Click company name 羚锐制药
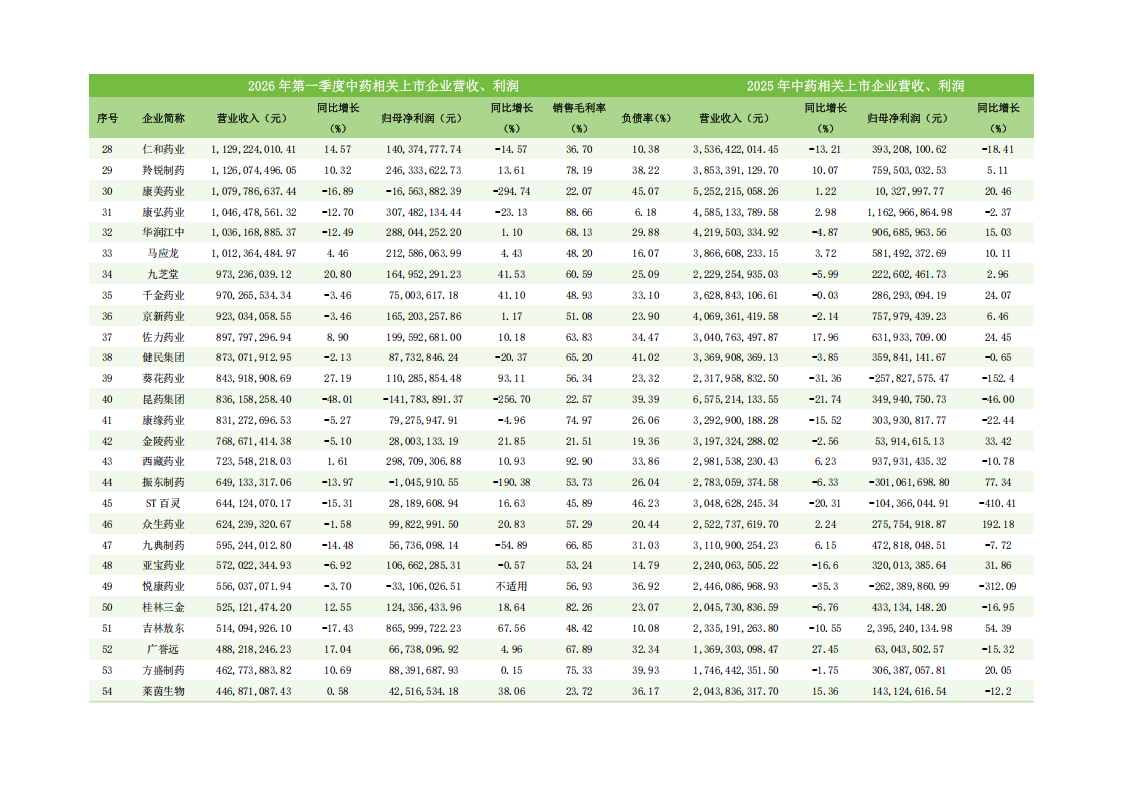The width and height of the screenshot is (1123, 794). pos(163,170)
